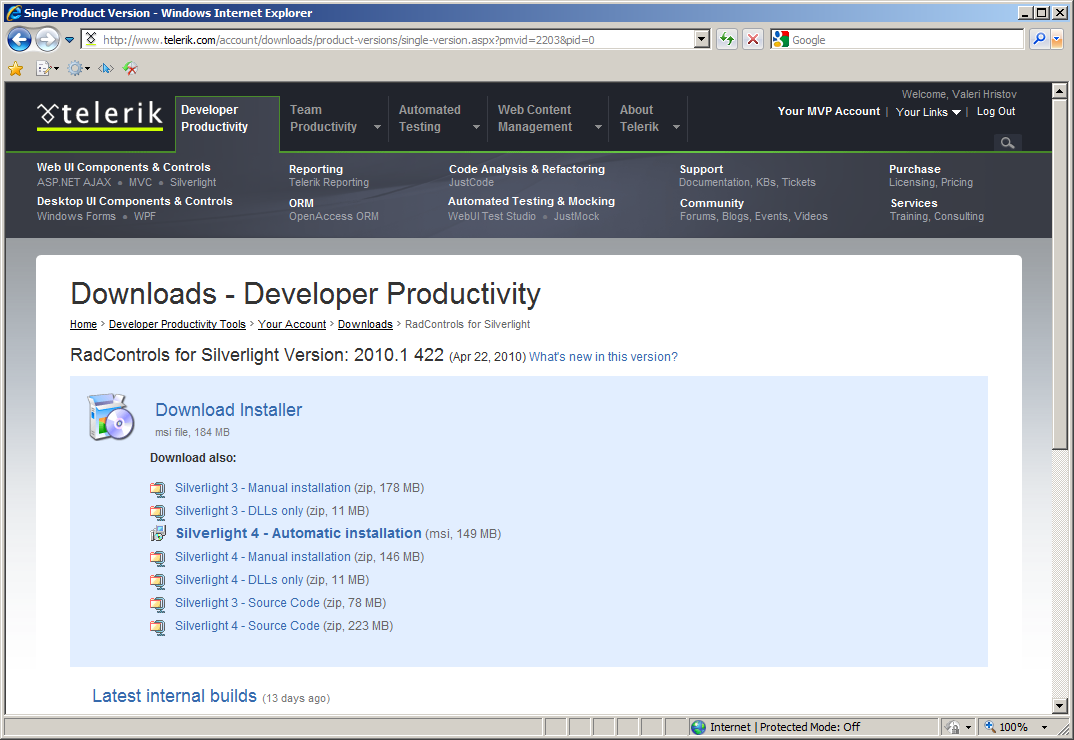The width and height of the screenshot is (1074, 740).
Task: Open the recent pages history dropdown arrow
Action: (x=69, y=40)
